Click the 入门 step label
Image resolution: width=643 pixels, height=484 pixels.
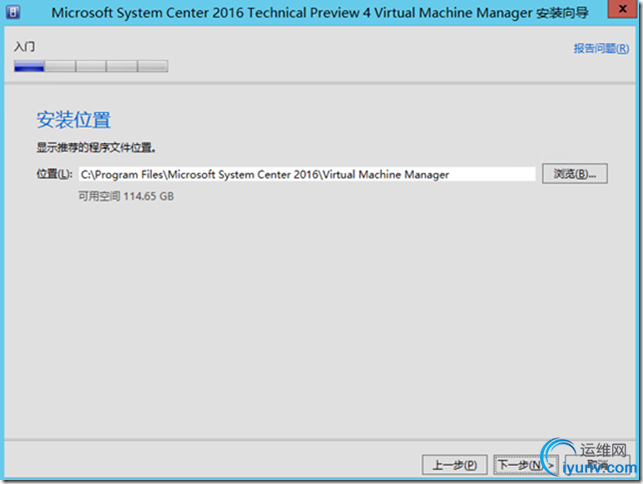[x=24, y=46]
